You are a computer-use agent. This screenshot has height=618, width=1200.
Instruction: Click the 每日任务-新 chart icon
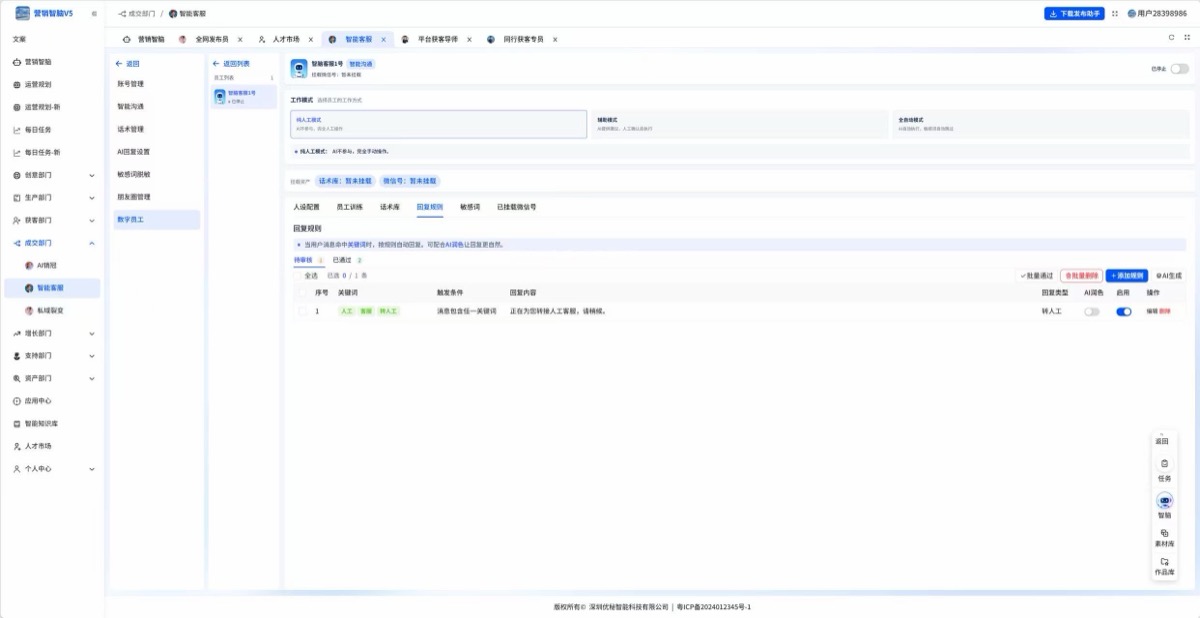16,153
